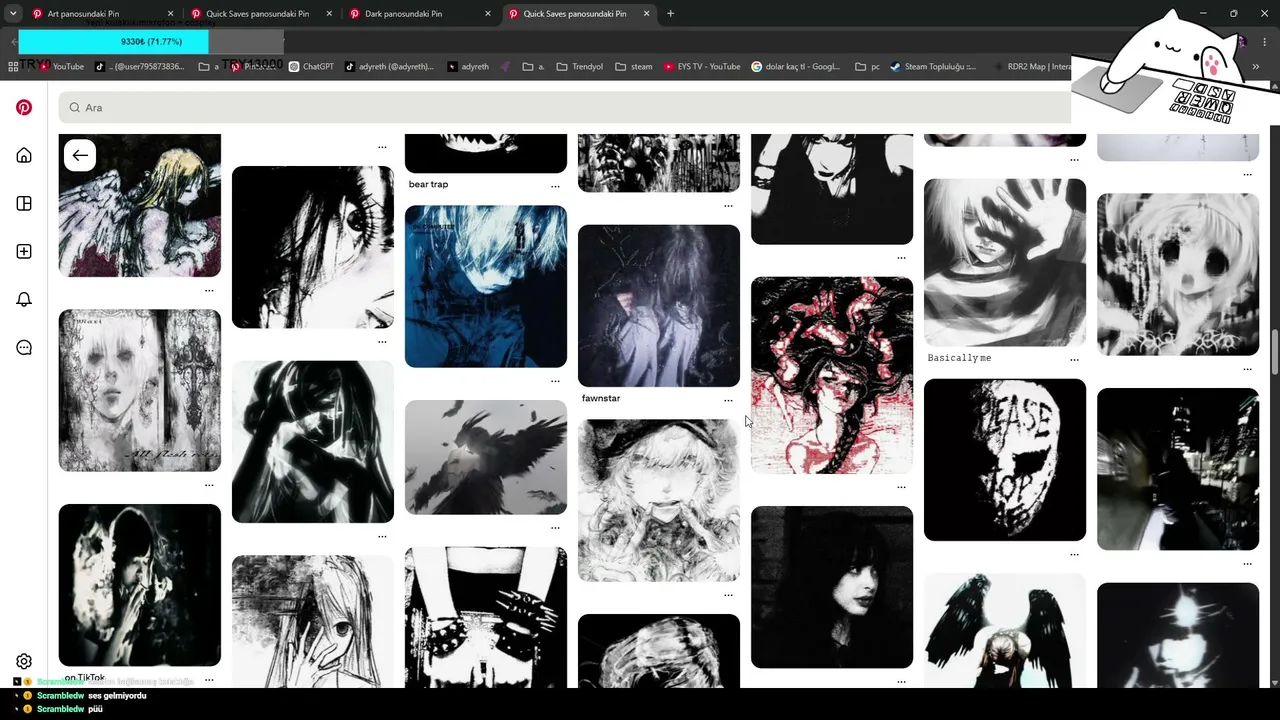Open the raised-hand striped shirt pin
Viewport: 1280px width, 720px height.
tap(1005, 262)
